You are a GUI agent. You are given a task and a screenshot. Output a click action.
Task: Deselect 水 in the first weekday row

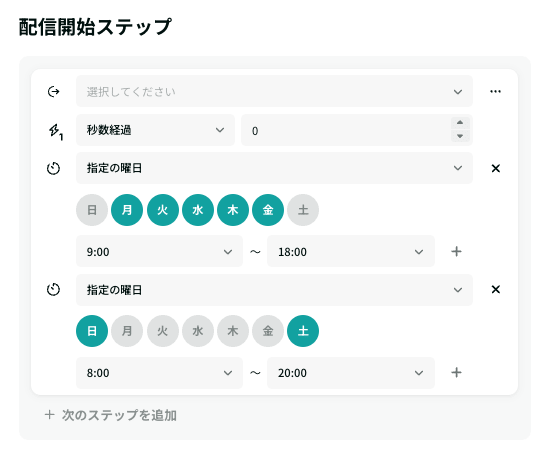198,210
